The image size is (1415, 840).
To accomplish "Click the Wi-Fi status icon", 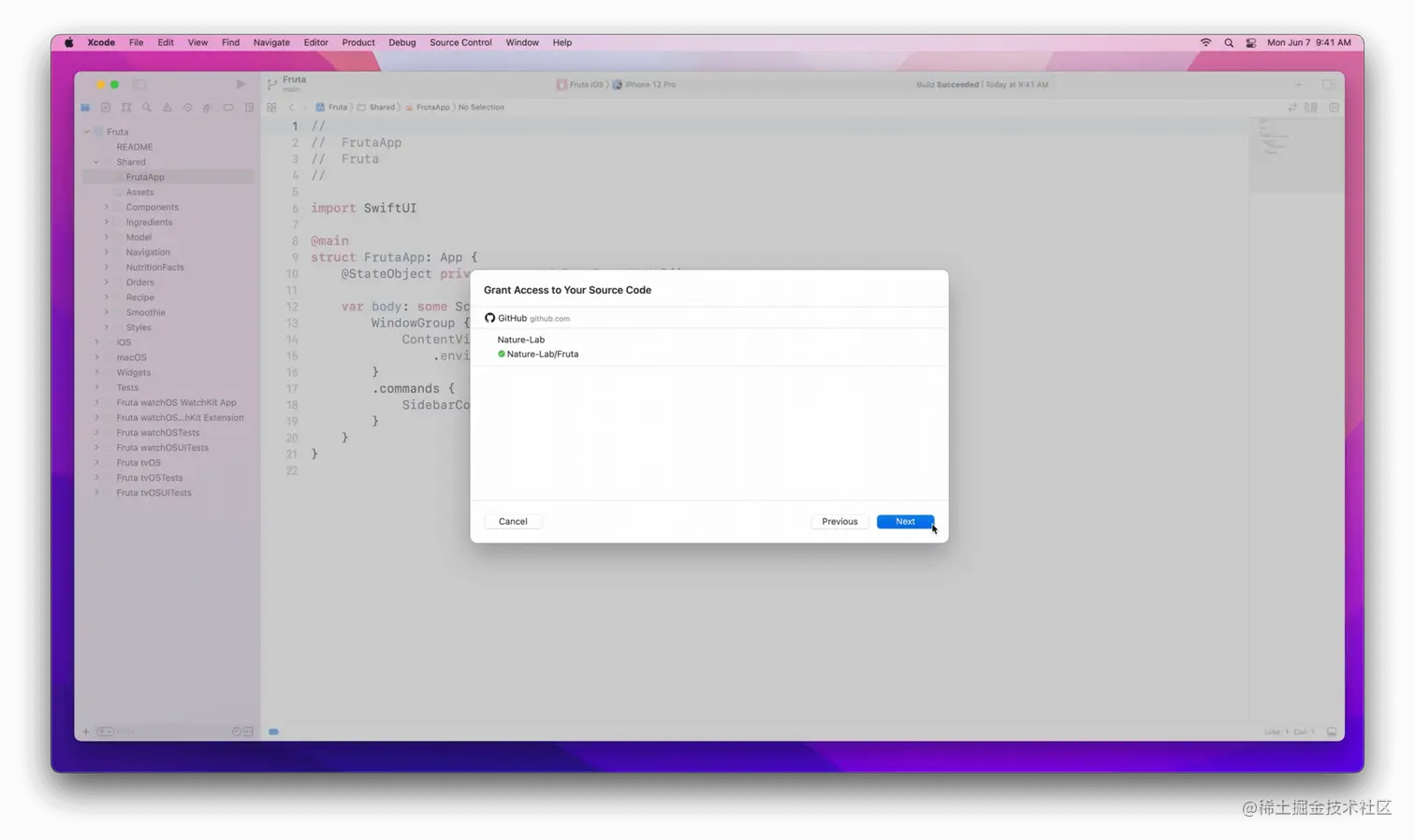I will coord(1205,42).
